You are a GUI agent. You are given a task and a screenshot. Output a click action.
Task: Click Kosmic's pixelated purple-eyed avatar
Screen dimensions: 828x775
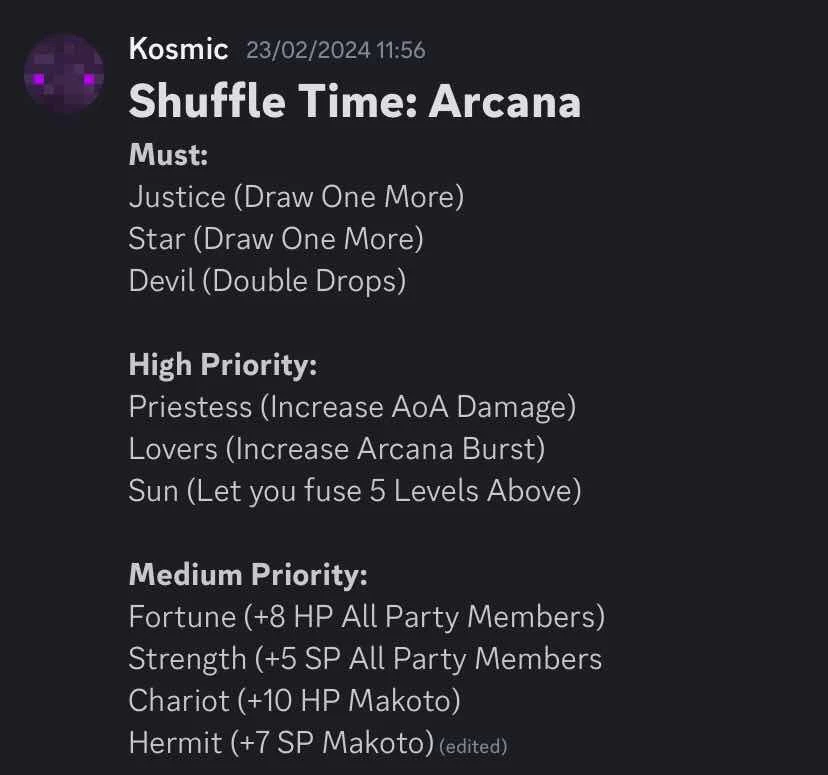point(63,74)
